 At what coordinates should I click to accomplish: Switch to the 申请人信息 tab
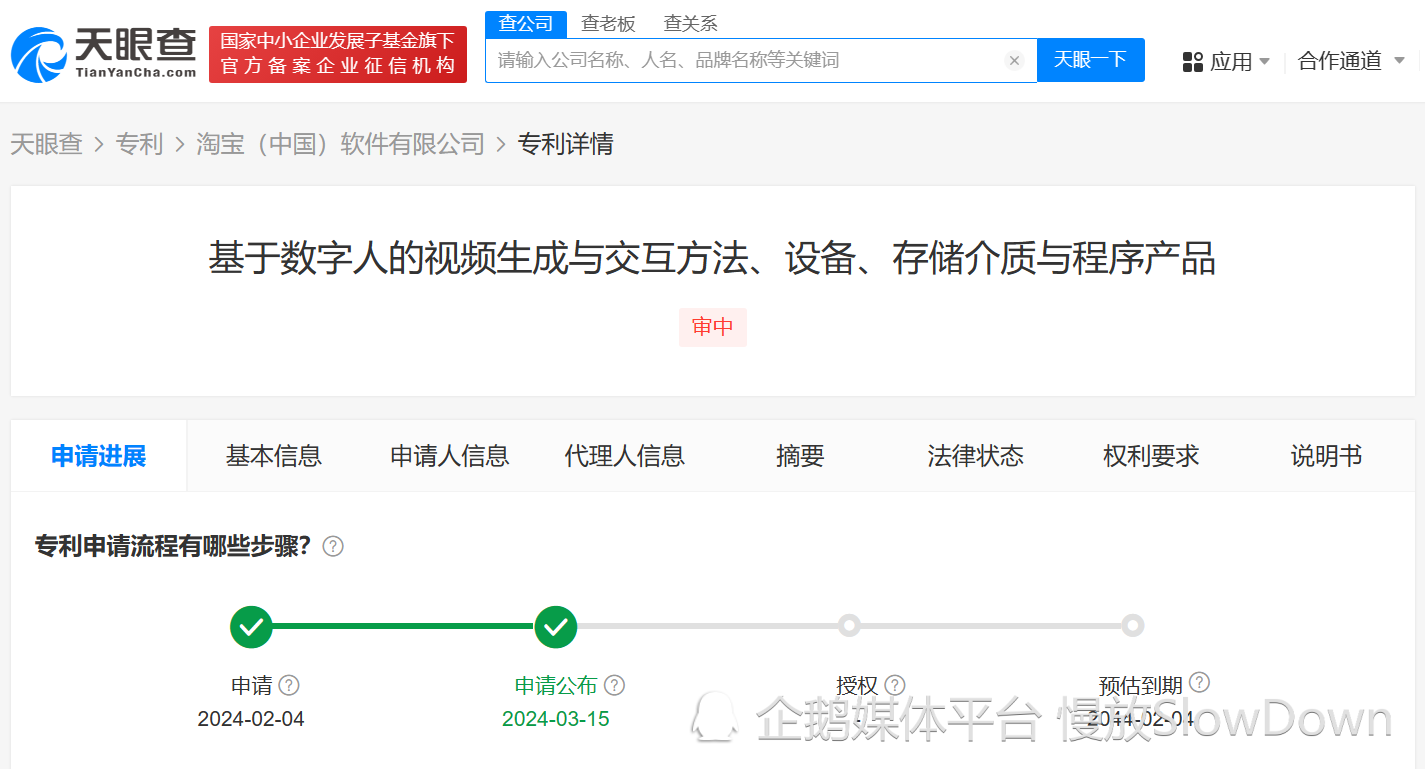pos(450,456)
